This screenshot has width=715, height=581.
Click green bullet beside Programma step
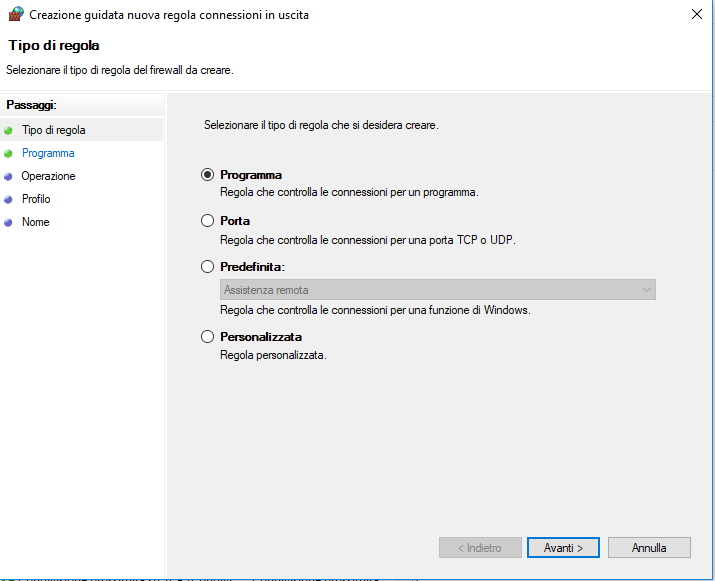tap(9, 154)
